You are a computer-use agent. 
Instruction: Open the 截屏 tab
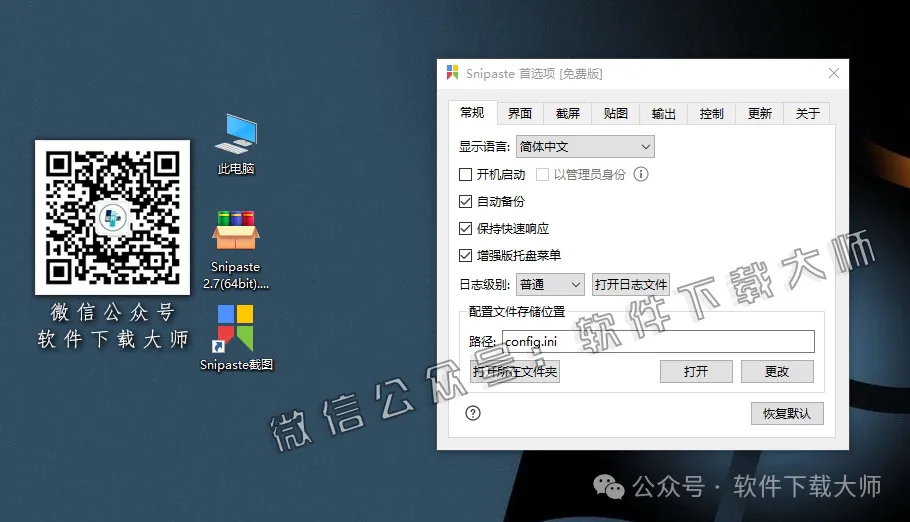[568, 113]
